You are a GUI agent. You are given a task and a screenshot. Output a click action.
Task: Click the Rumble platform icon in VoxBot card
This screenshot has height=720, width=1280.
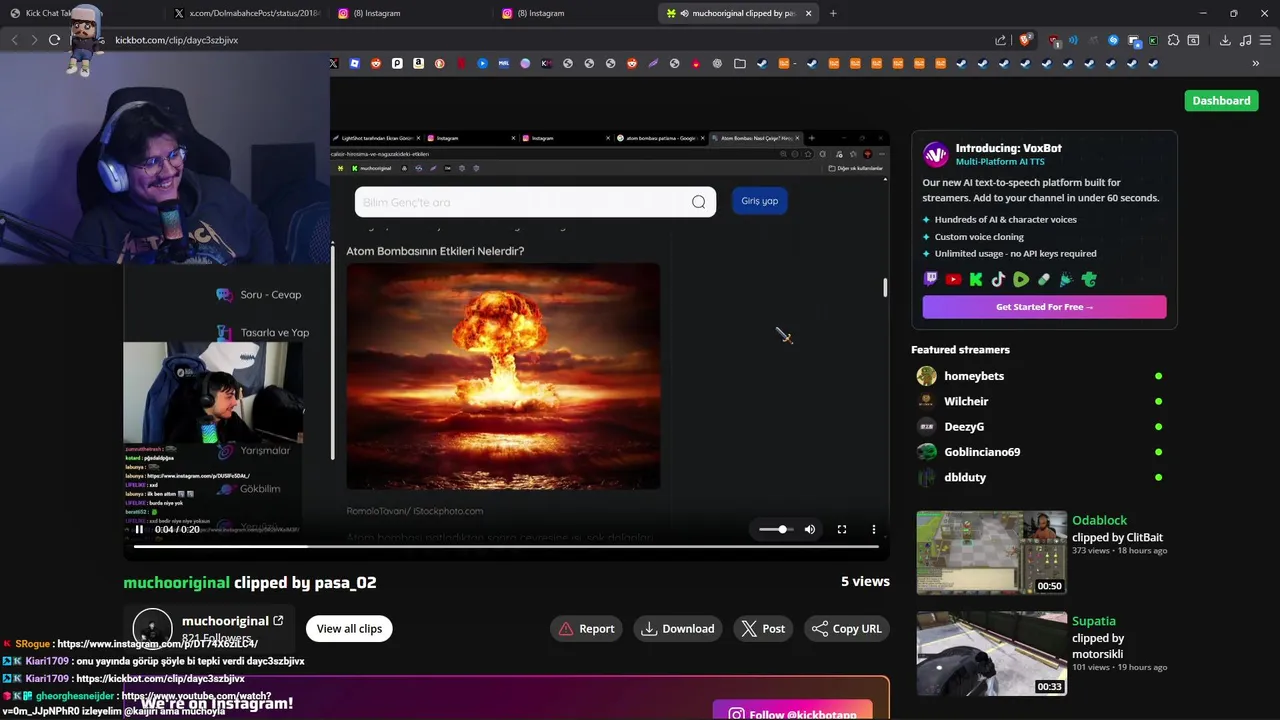1021,280
